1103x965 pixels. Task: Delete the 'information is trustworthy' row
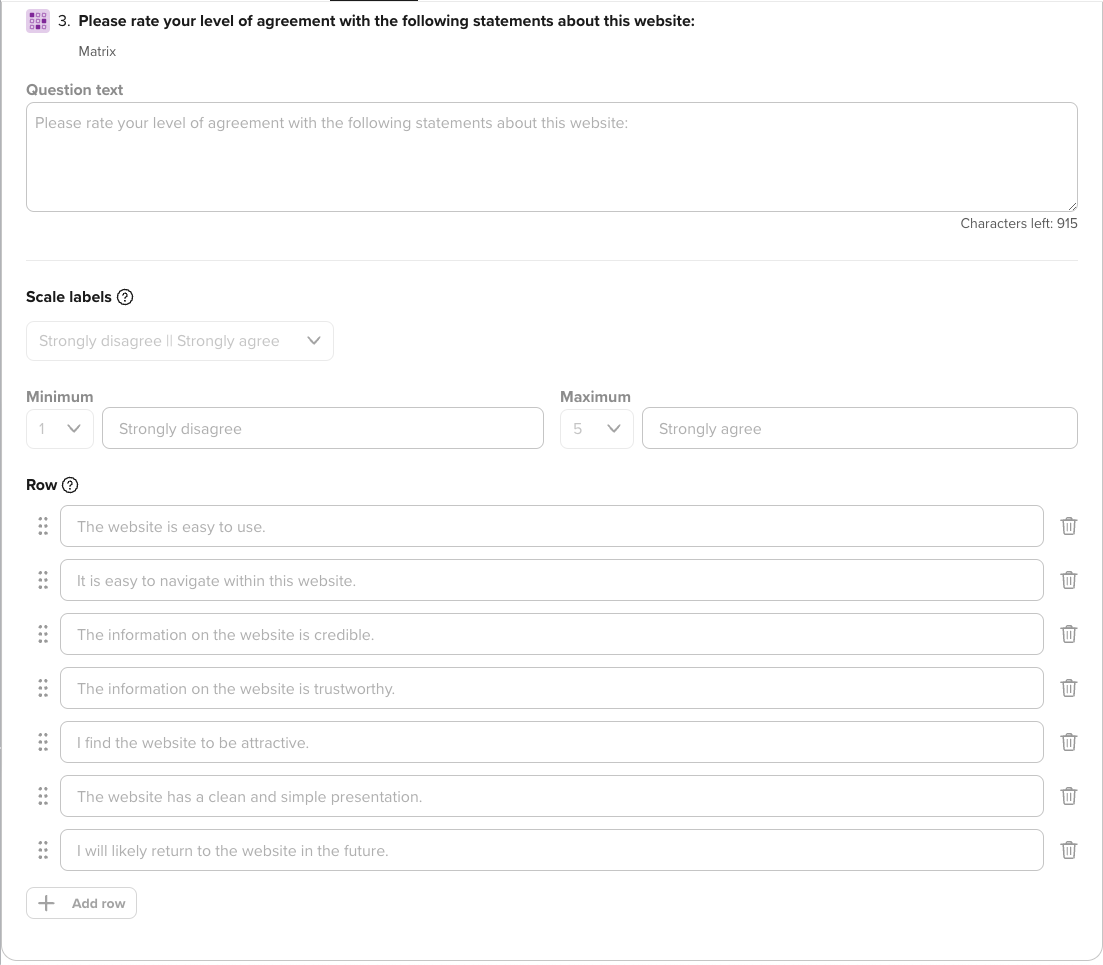[x=1069, y=688]
